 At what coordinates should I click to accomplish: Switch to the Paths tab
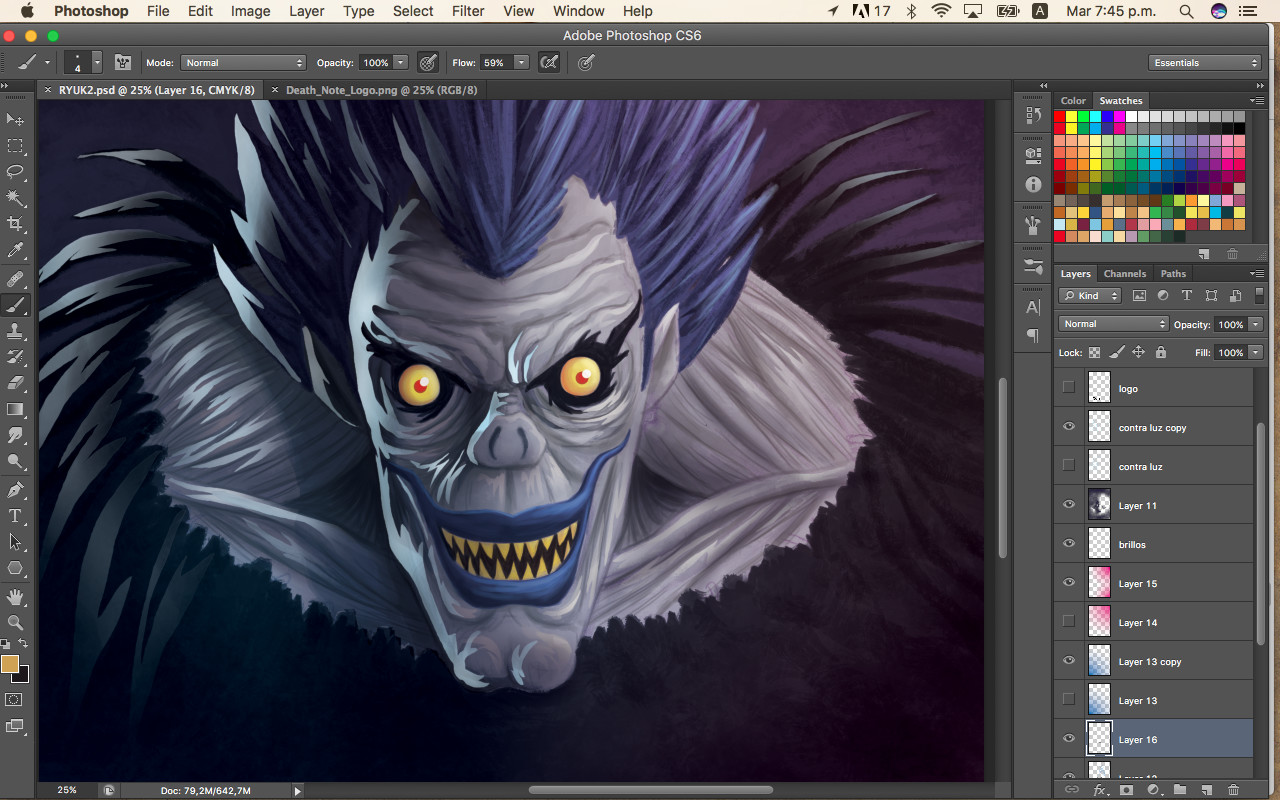click(x=1173, y=273)
